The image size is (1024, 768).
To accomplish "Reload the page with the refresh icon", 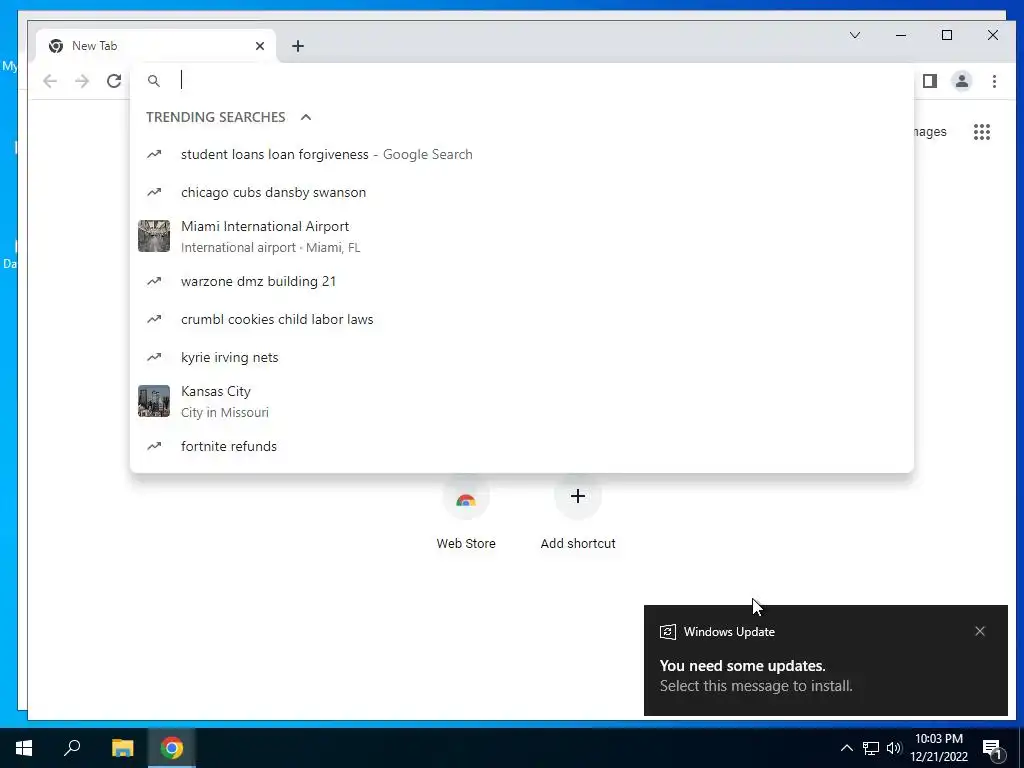I will click(114, 81).
